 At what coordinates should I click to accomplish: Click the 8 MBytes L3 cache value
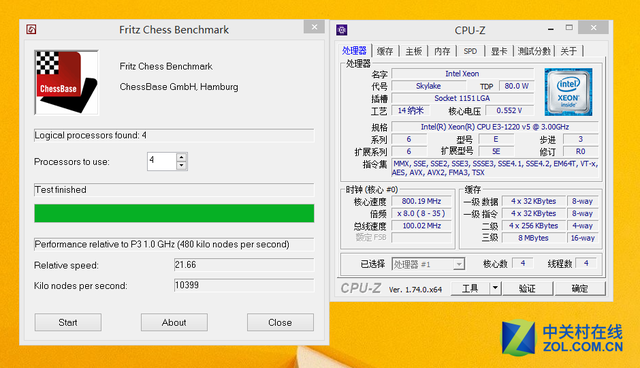click(x=533, y=237)
